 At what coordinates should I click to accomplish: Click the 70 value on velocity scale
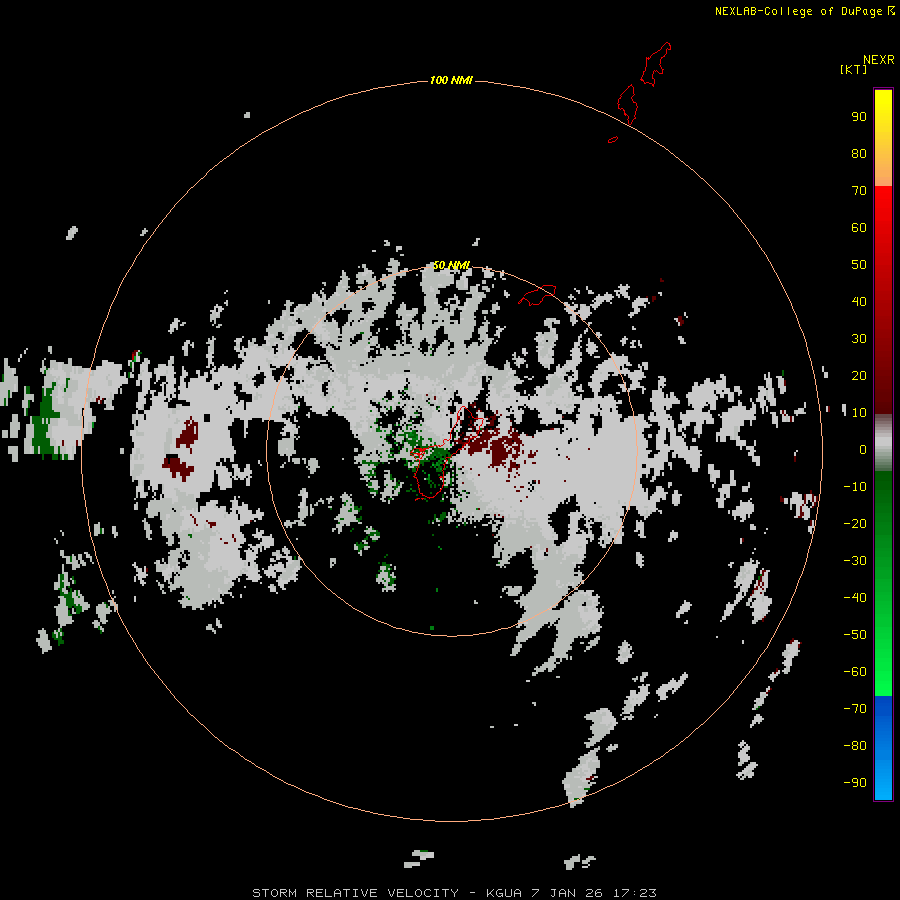[859, 191]
